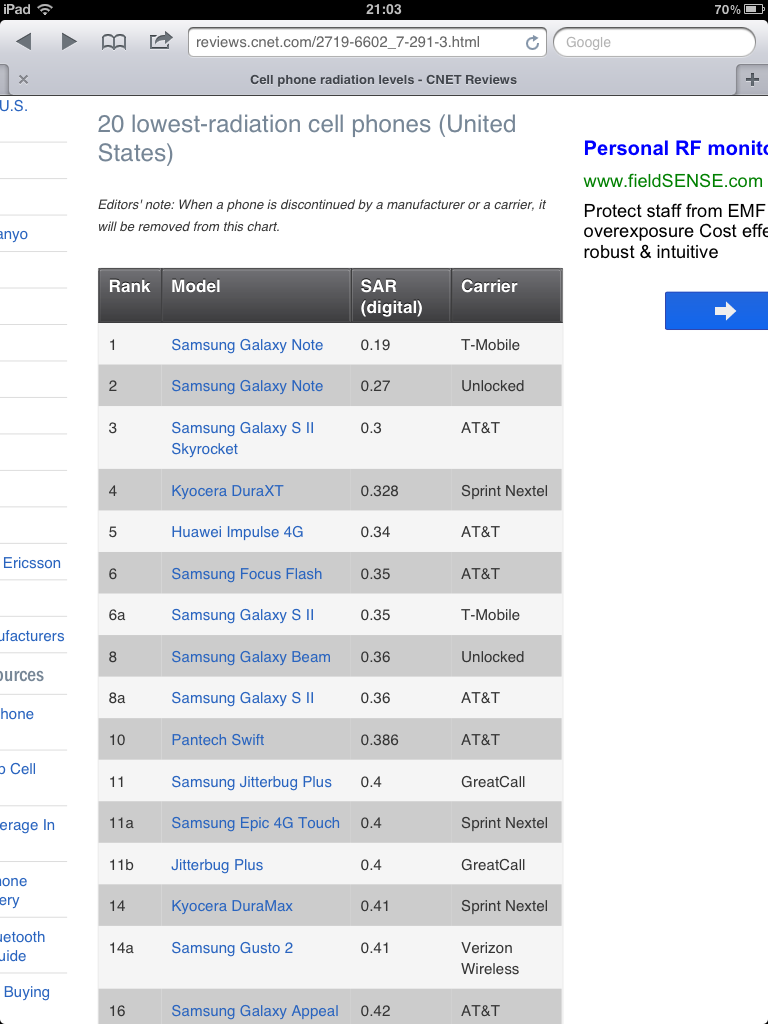Click the 0.19 SAR value
The image size is (768, 1024).
(x=376, y=345)
